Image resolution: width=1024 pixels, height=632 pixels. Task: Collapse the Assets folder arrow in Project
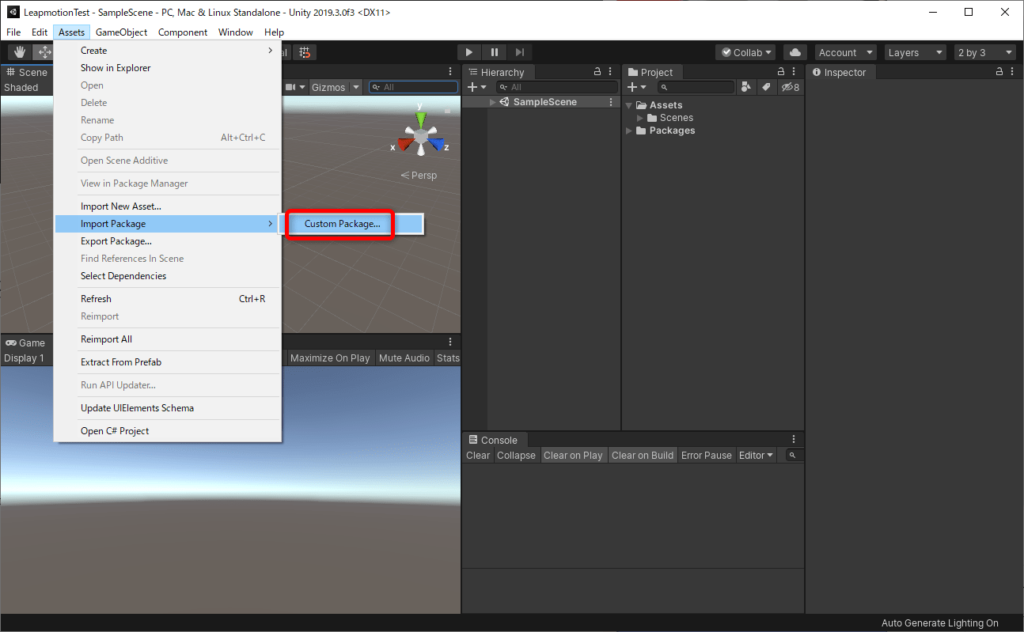(629, 105)
